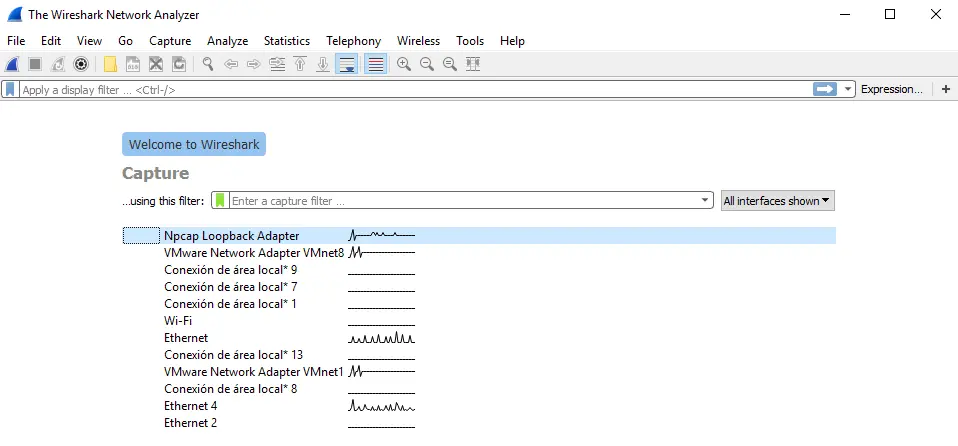The height and width of the screenshot is (446, 958).
Task: Click reload capture file icon
Action: pyautogui.click(x=178, y=64)
